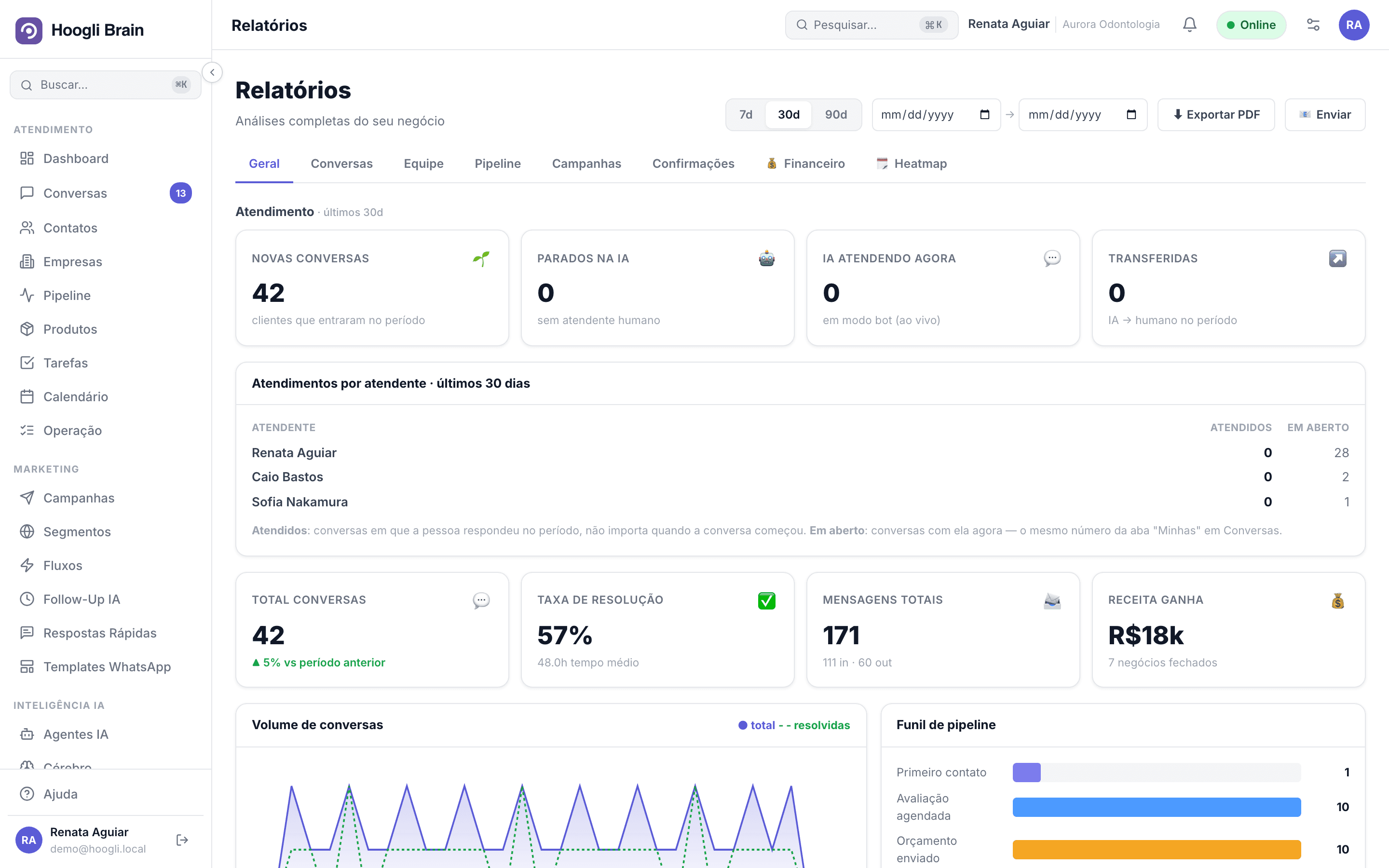Screen dimensions: 1389x868
Task: Open the Financeiro tab
Action: 806,163
